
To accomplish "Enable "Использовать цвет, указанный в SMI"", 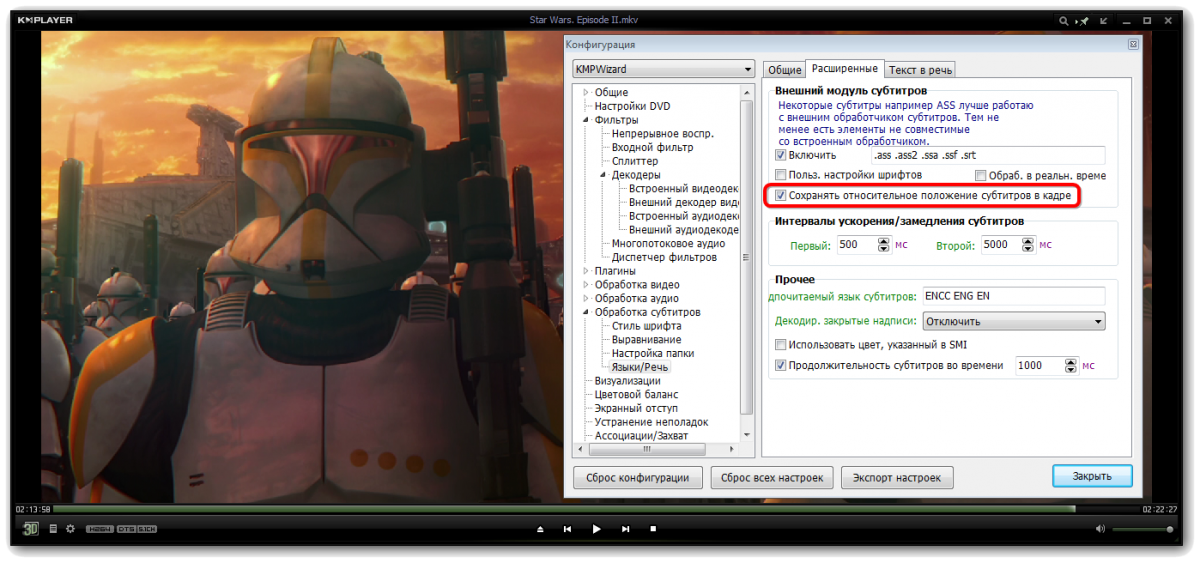I will pyautogui.click(x=781, y=344).
